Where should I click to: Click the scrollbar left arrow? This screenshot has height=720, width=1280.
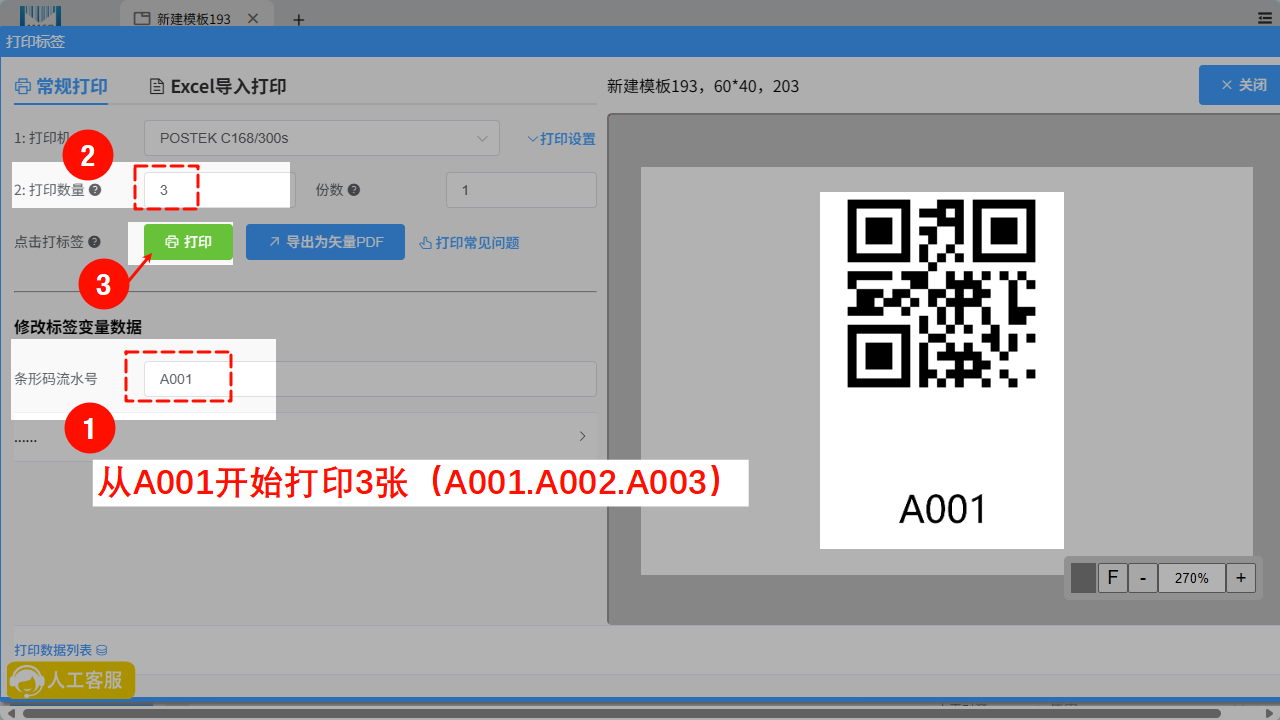tap(9, 713)
